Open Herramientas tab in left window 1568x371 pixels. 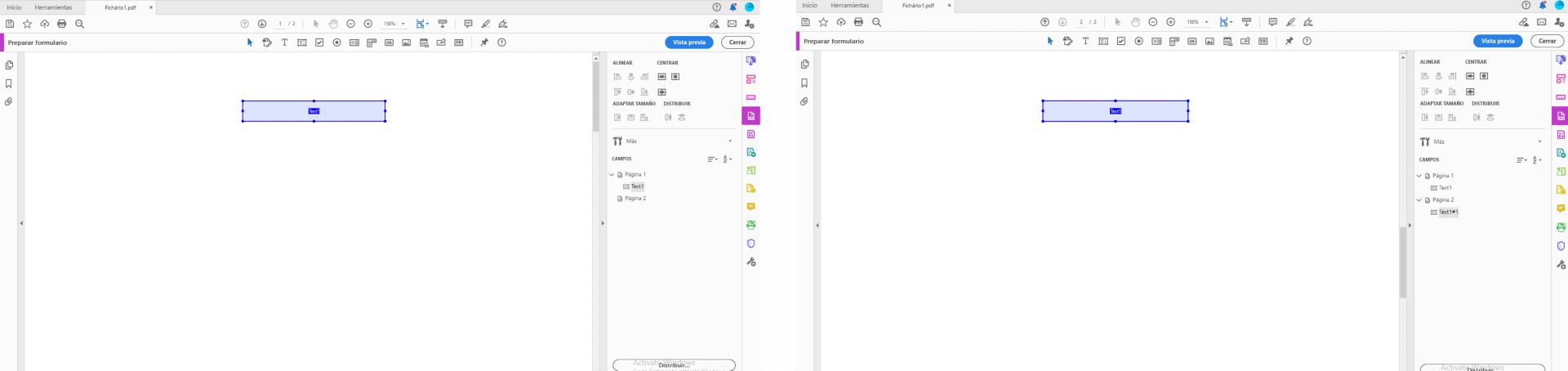click(x=53, y=7)
